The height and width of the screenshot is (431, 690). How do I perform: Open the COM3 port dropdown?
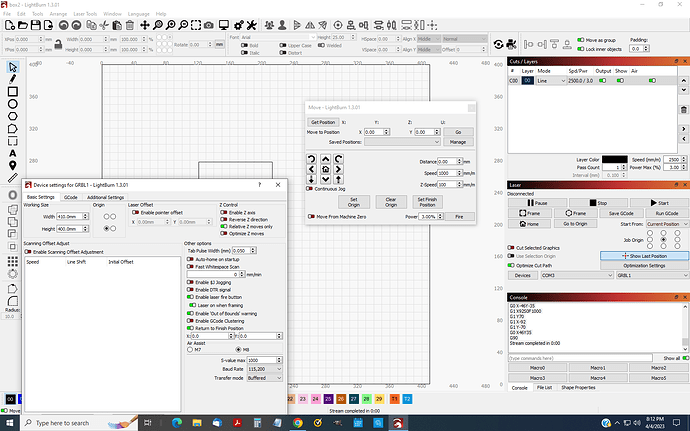point(576,276)
